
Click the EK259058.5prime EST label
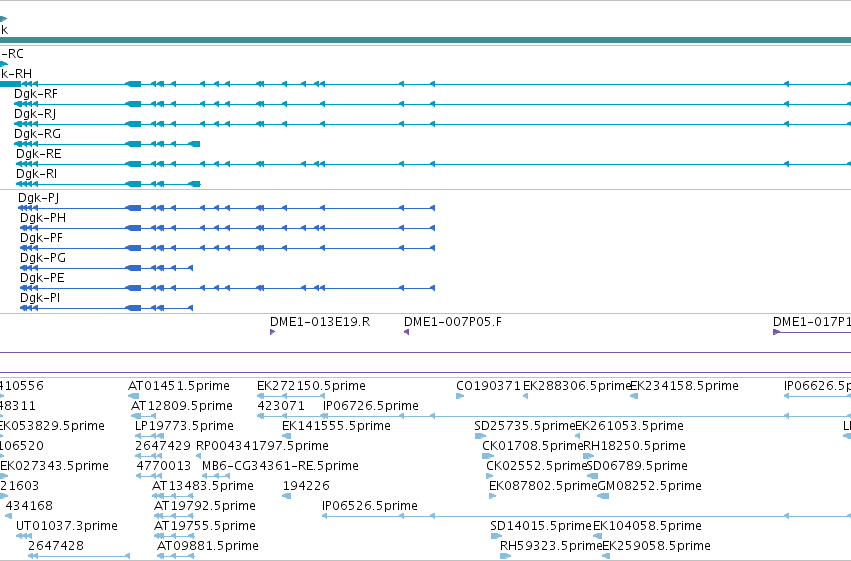(x=656, y=546)
